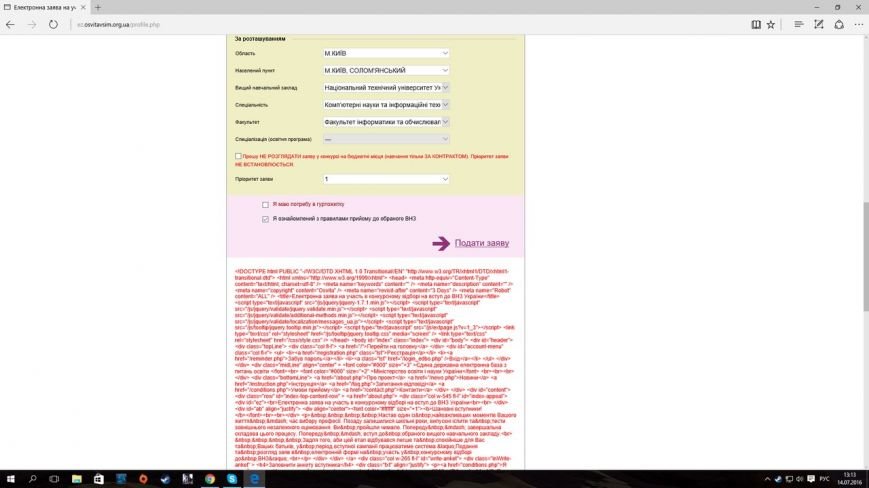Click the browser forward arrow
This screenshot has height=488, width=869.
coord(32,24)
